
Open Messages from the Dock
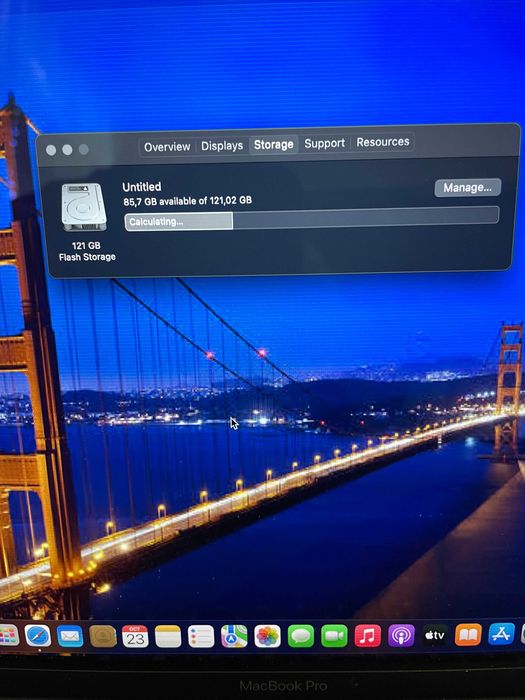(301, 636)
